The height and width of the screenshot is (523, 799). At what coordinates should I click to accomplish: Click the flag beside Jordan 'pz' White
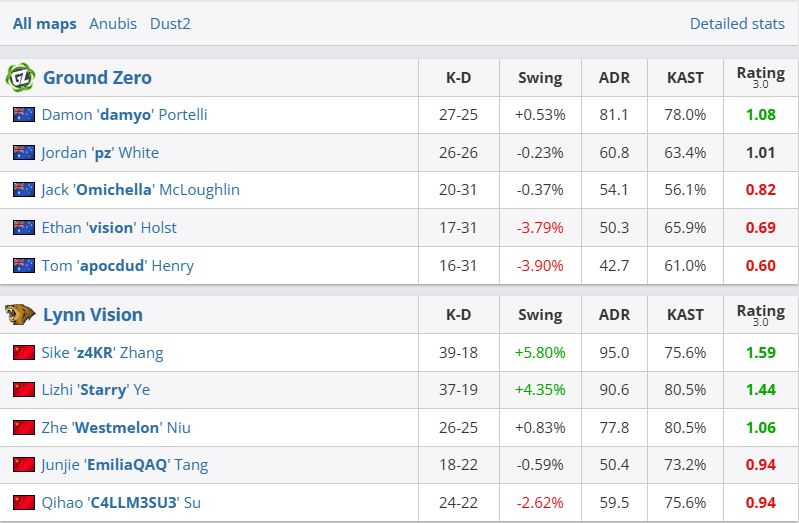[x=23, y=153]
